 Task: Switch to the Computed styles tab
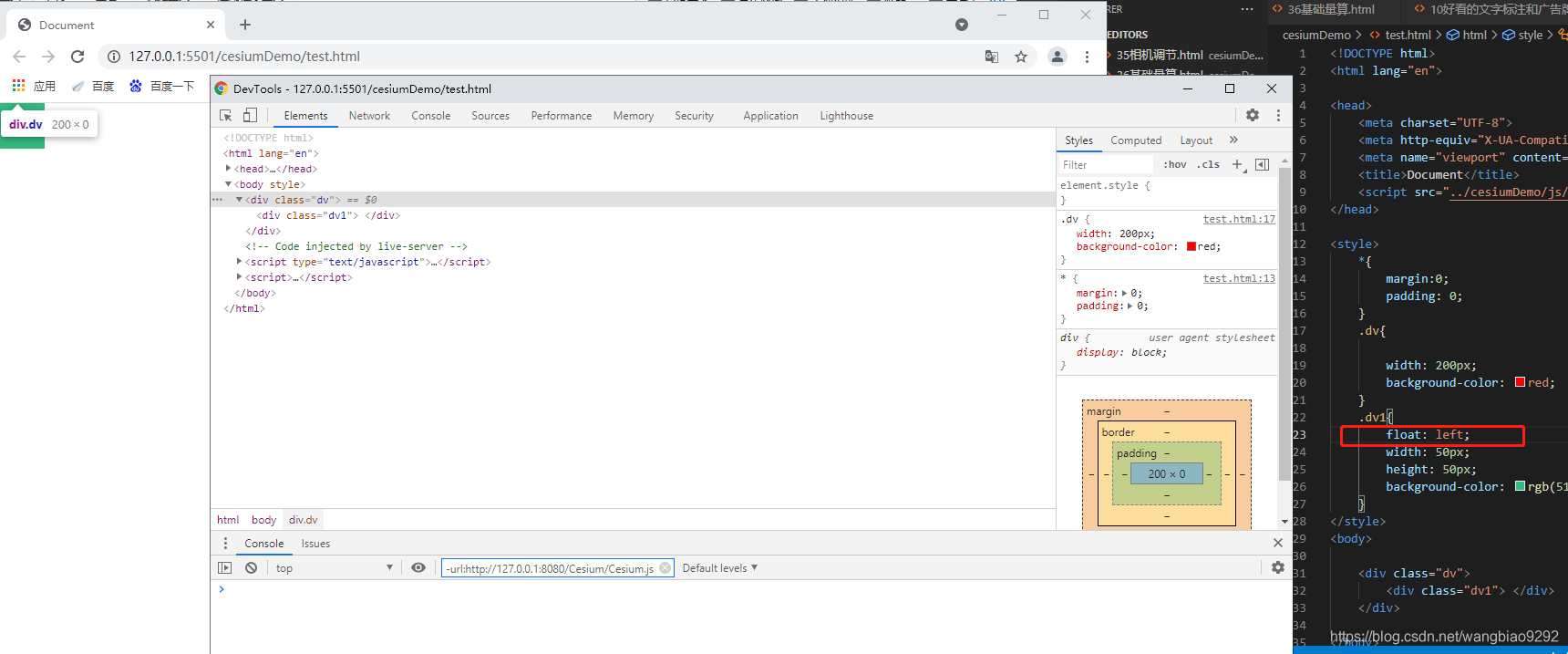1136,140
